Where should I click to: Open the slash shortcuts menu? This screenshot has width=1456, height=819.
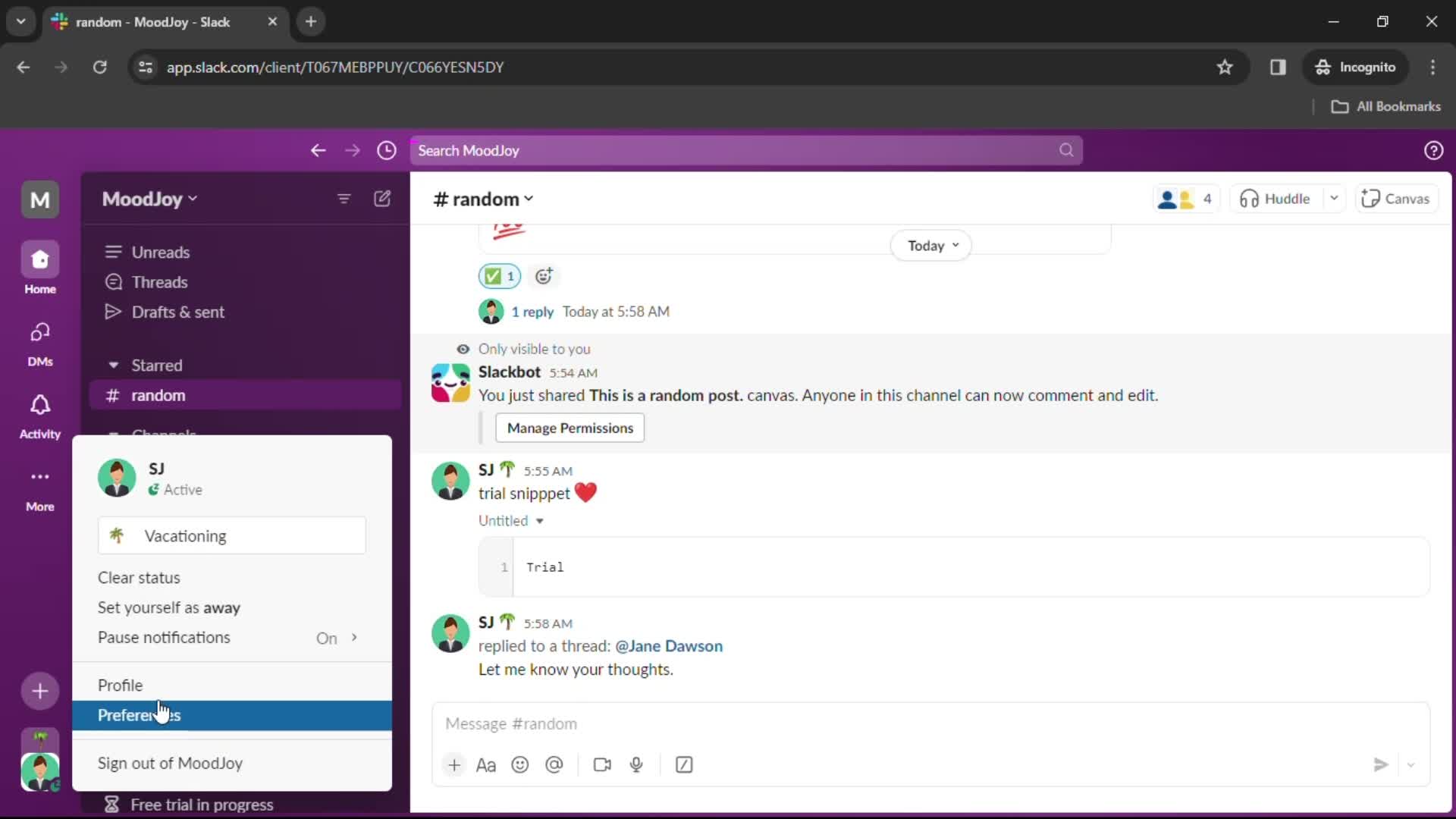(x=684, y=764)
